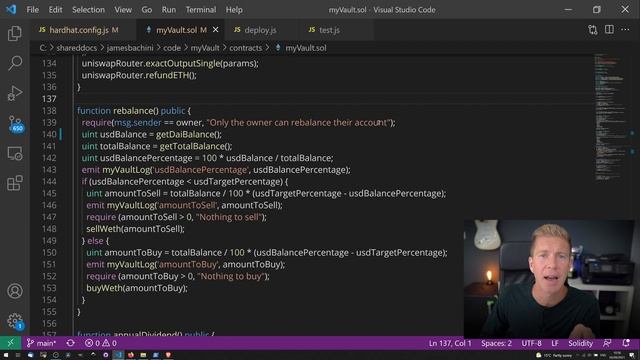Expand the myVault.sol breadcrumb file

pos(305,48)
